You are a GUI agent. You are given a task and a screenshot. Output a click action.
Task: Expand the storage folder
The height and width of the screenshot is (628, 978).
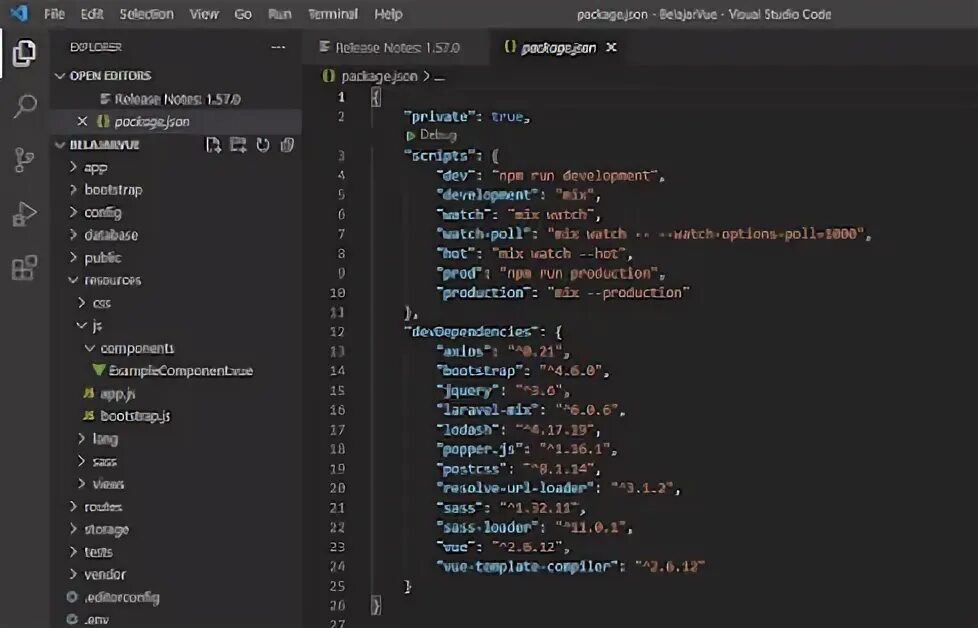click(73, 529)
